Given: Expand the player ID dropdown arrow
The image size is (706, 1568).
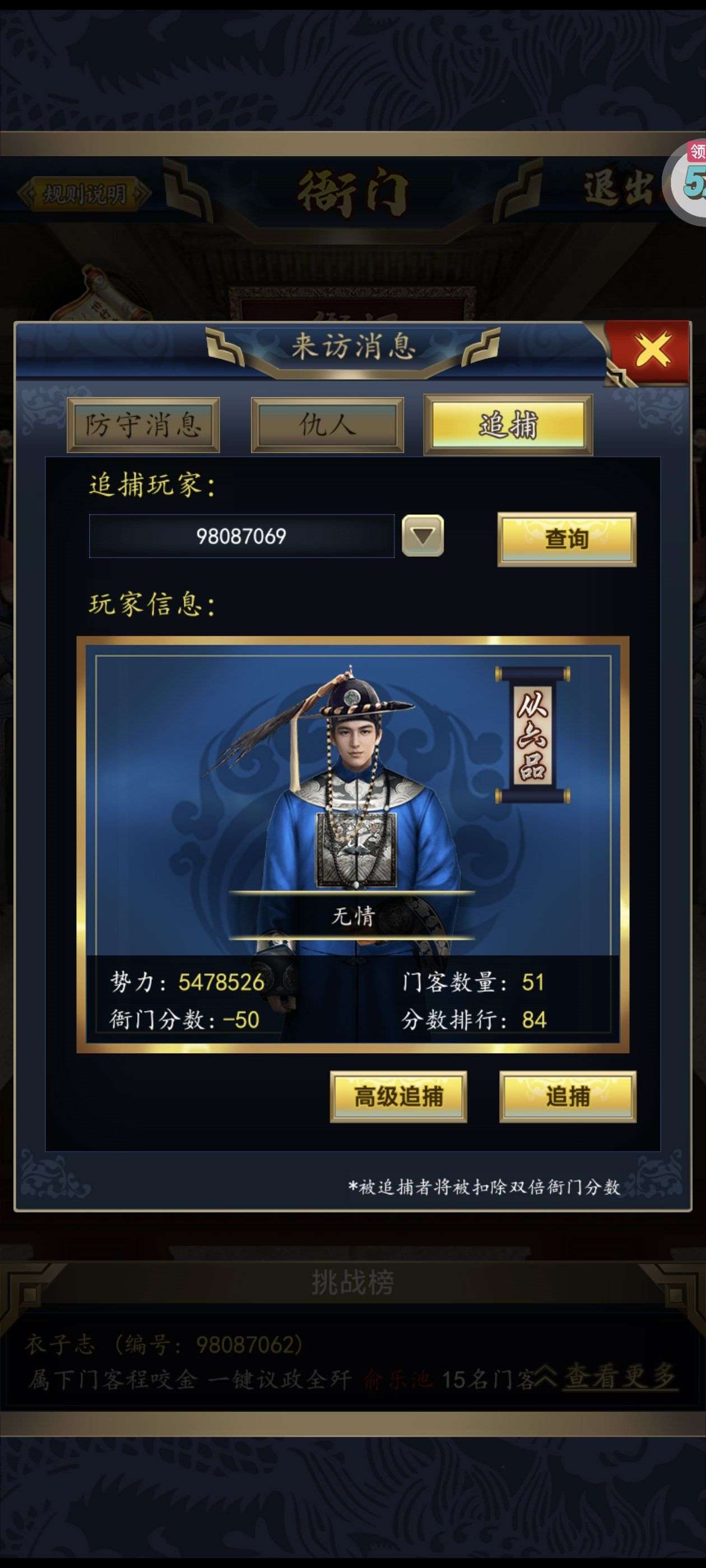Looking at the screenshot, I should [422, 536].
